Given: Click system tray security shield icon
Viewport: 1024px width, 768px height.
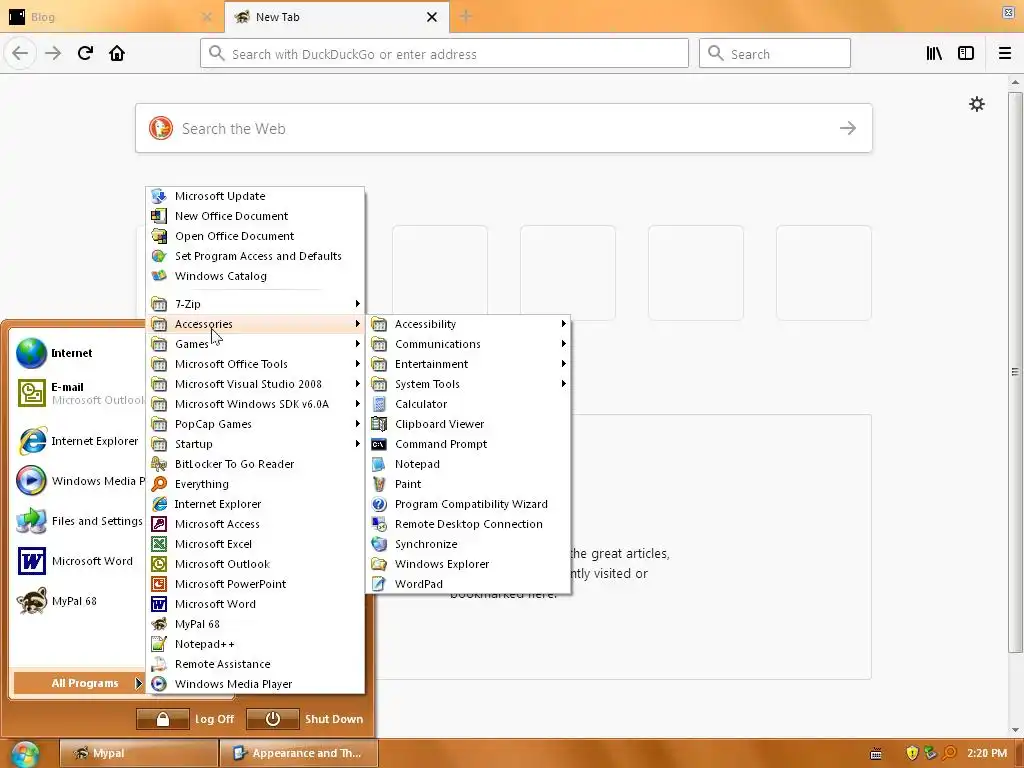Looking at the screenshot, I should 912,753.
